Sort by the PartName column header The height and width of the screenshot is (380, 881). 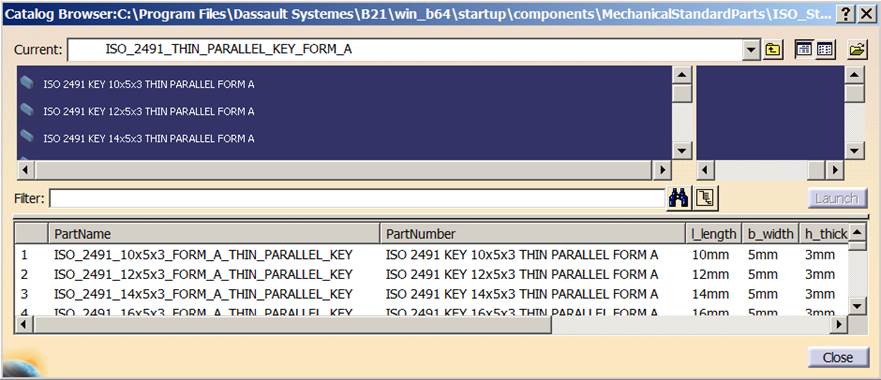pyautogui.click(x=214, y=234)
